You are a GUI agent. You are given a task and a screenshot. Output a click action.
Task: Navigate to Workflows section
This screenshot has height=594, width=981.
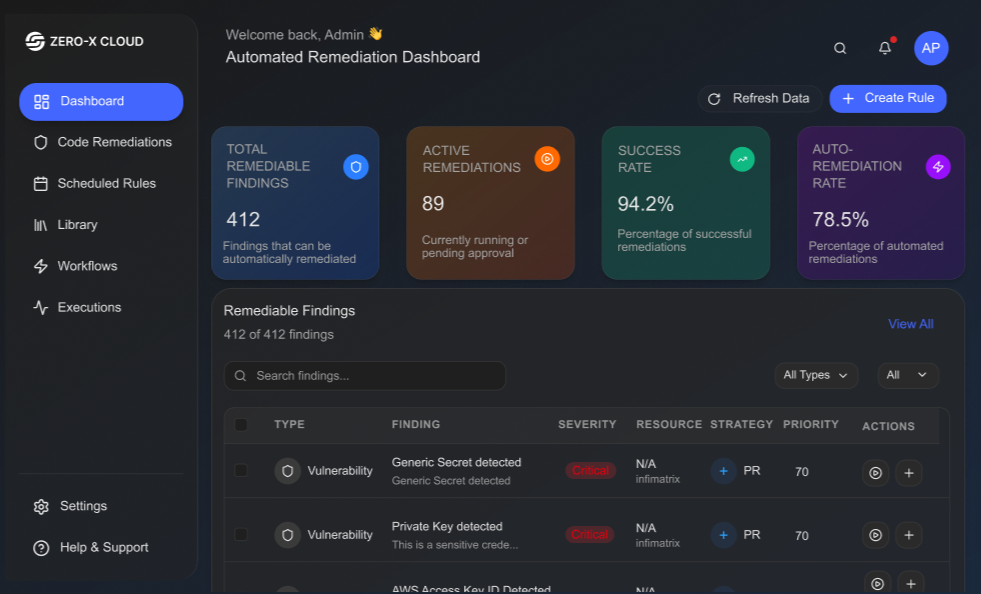[x=87, y=266]
